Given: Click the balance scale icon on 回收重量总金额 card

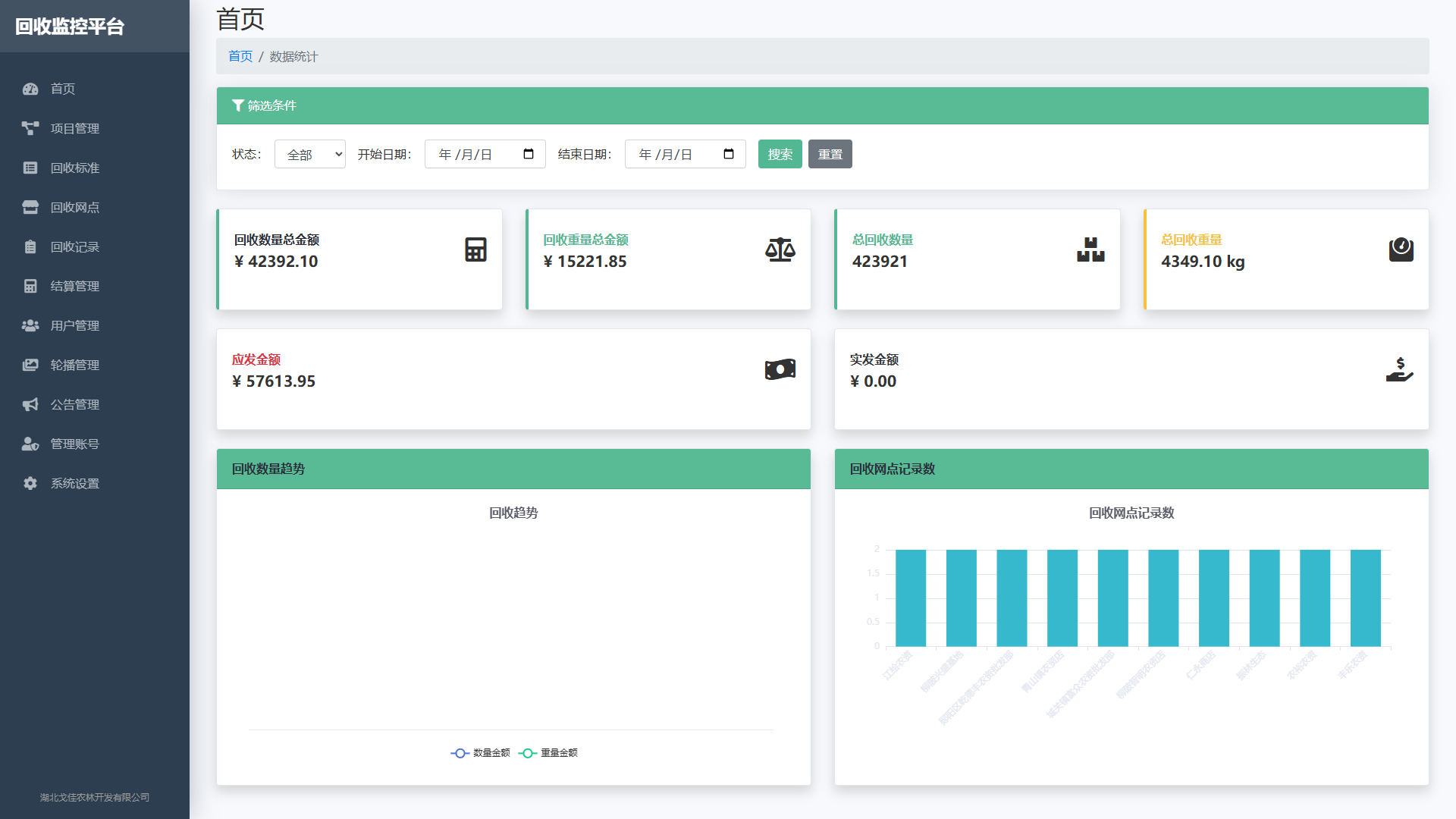Looking at the screenshot, I should (780, 249).
